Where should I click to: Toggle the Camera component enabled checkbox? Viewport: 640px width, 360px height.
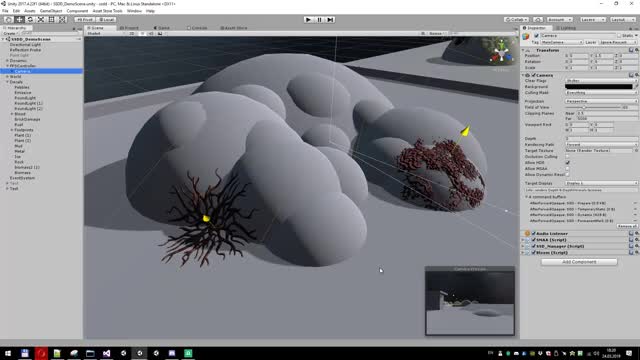click(x=533, y=75)
